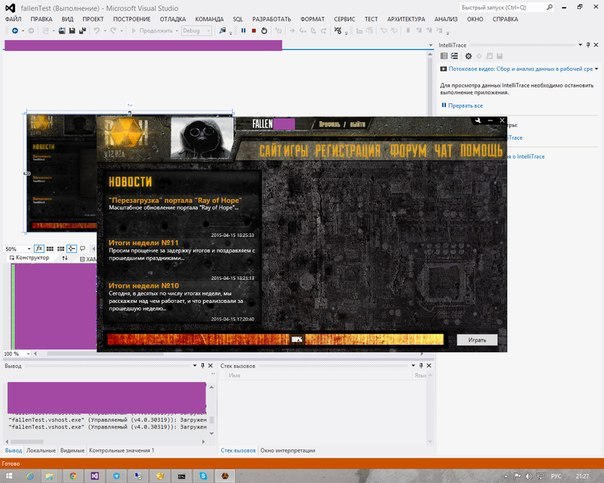The image size is (604, 483).
Task: Switch to Окно интерпретации tab
Action: [x=288, y=450]
